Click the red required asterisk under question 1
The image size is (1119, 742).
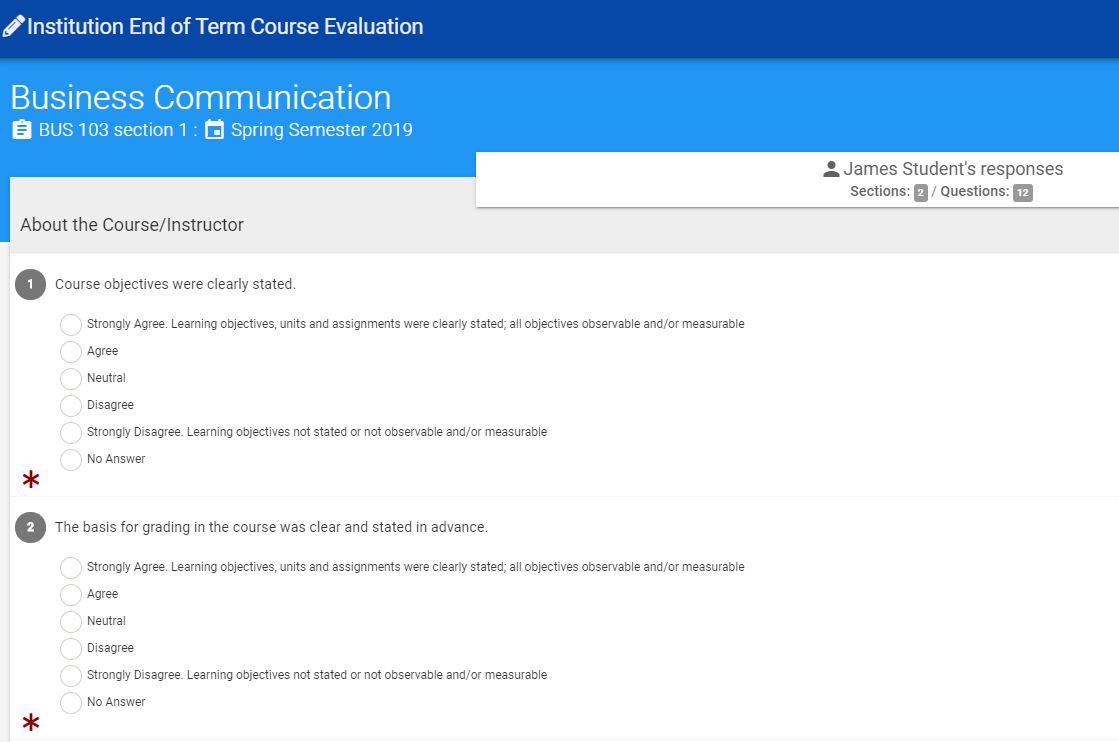31,481
